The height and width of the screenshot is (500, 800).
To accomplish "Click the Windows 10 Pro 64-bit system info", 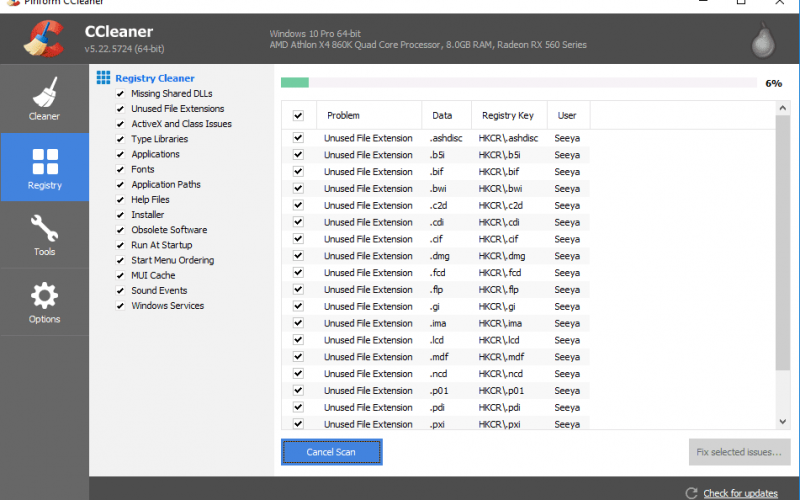I will (315, 34).
